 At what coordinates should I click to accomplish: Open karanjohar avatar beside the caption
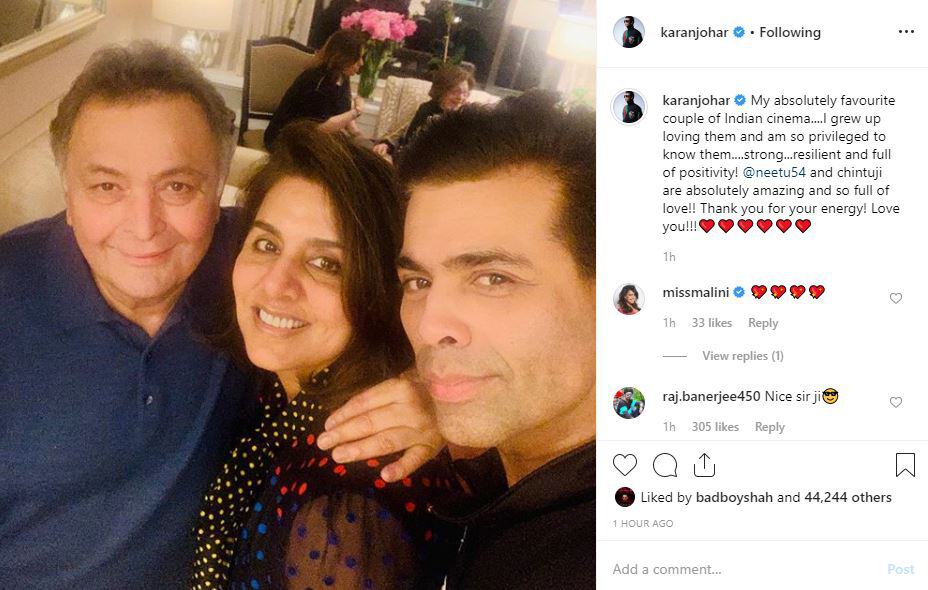coord(629,107)
